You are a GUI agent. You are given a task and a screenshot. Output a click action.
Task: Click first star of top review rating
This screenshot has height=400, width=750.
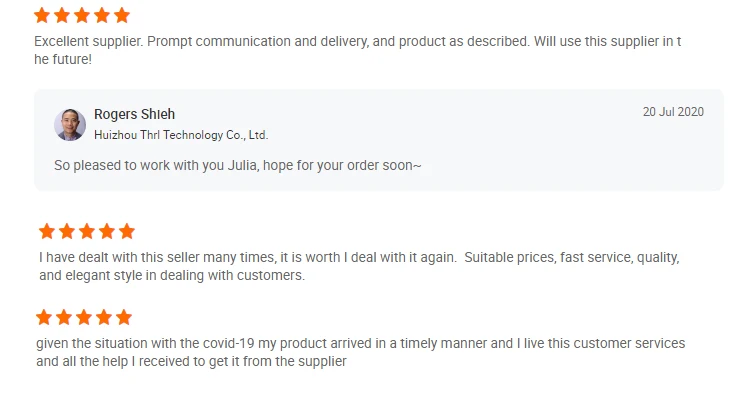(42, 15)
